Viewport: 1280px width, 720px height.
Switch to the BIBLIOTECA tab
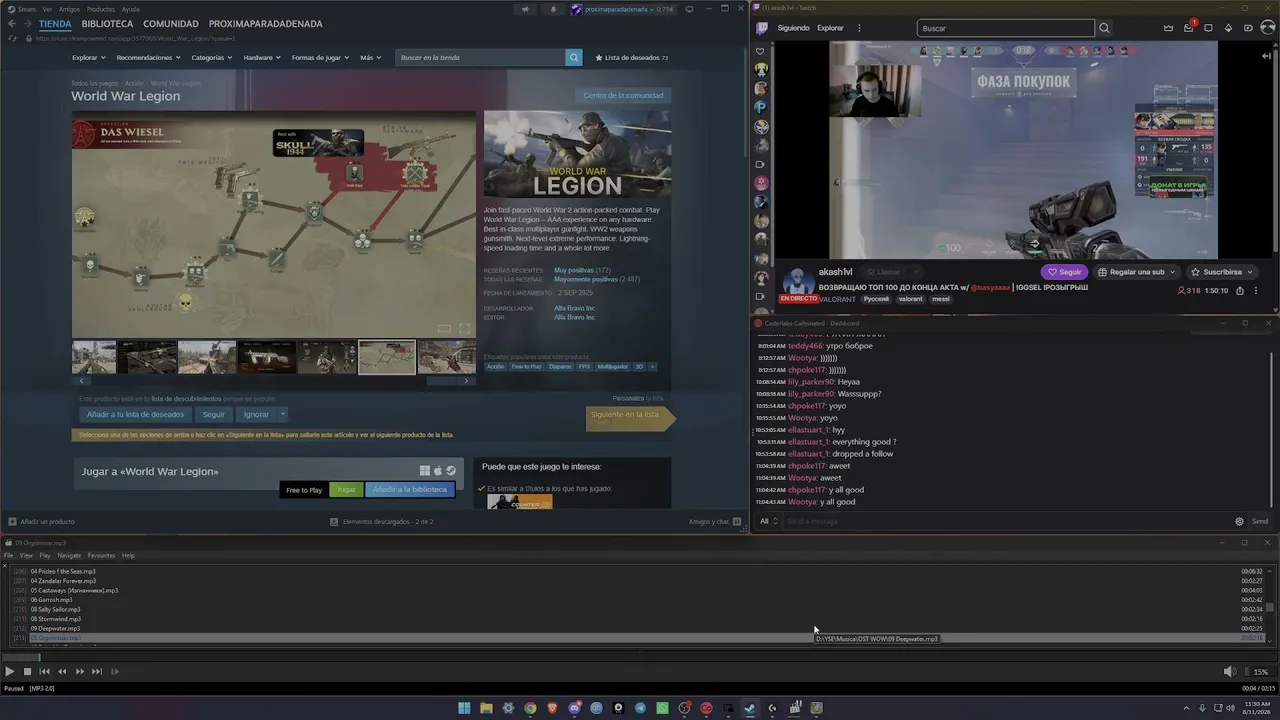(107, 24)
